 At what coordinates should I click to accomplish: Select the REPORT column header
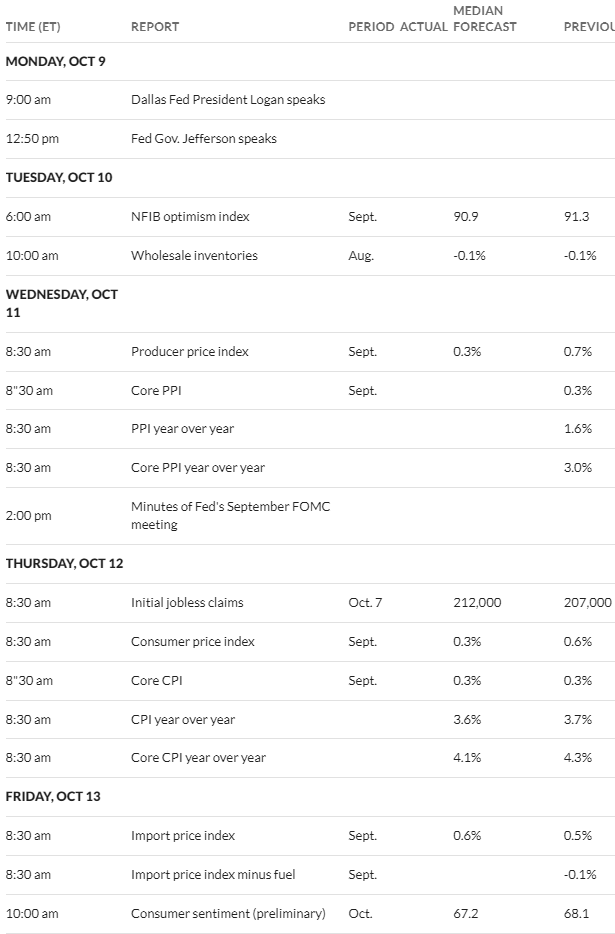(x=155, y=27)
